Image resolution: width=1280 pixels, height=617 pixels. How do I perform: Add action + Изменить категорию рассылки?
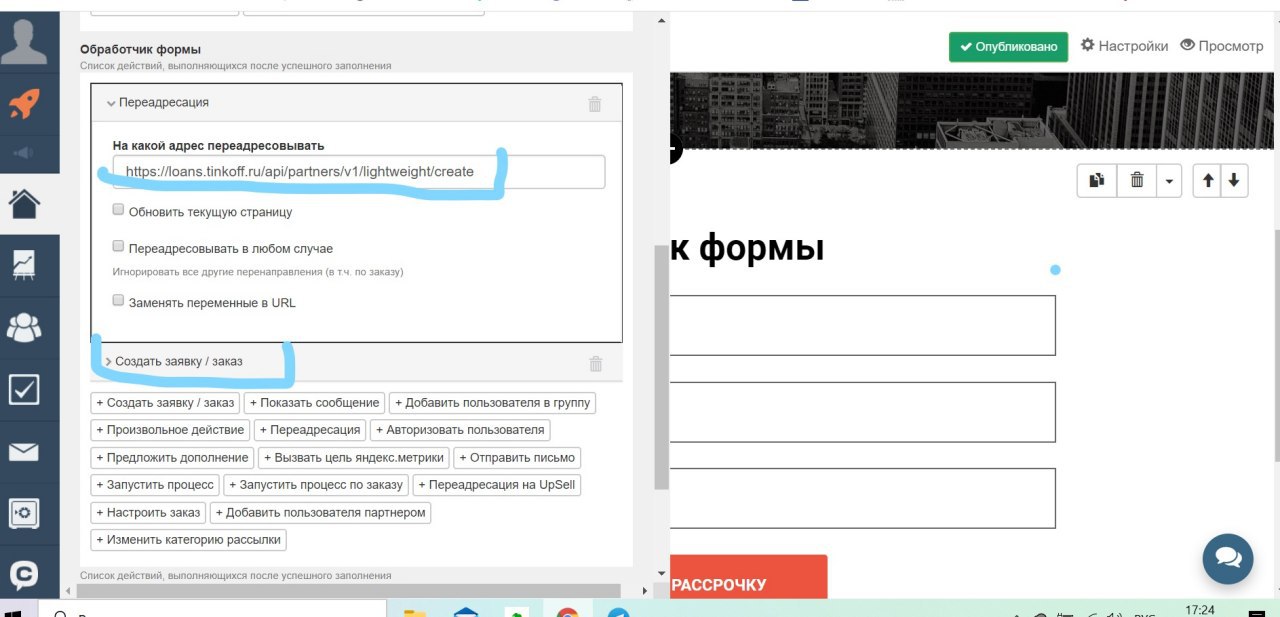point(189,540)
